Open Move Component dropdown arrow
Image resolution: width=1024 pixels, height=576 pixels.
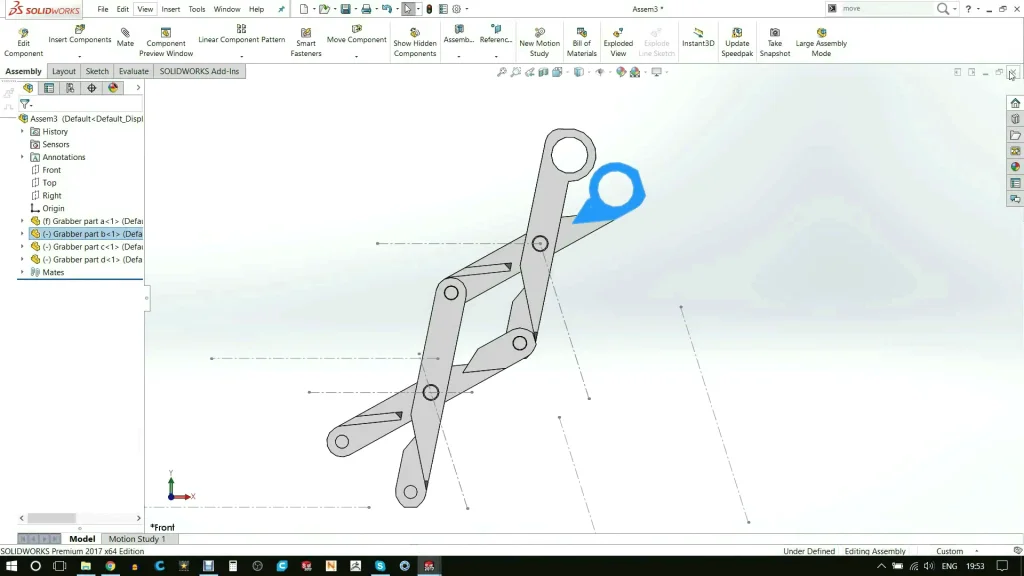pyautogui.click(x=357, y=56)
